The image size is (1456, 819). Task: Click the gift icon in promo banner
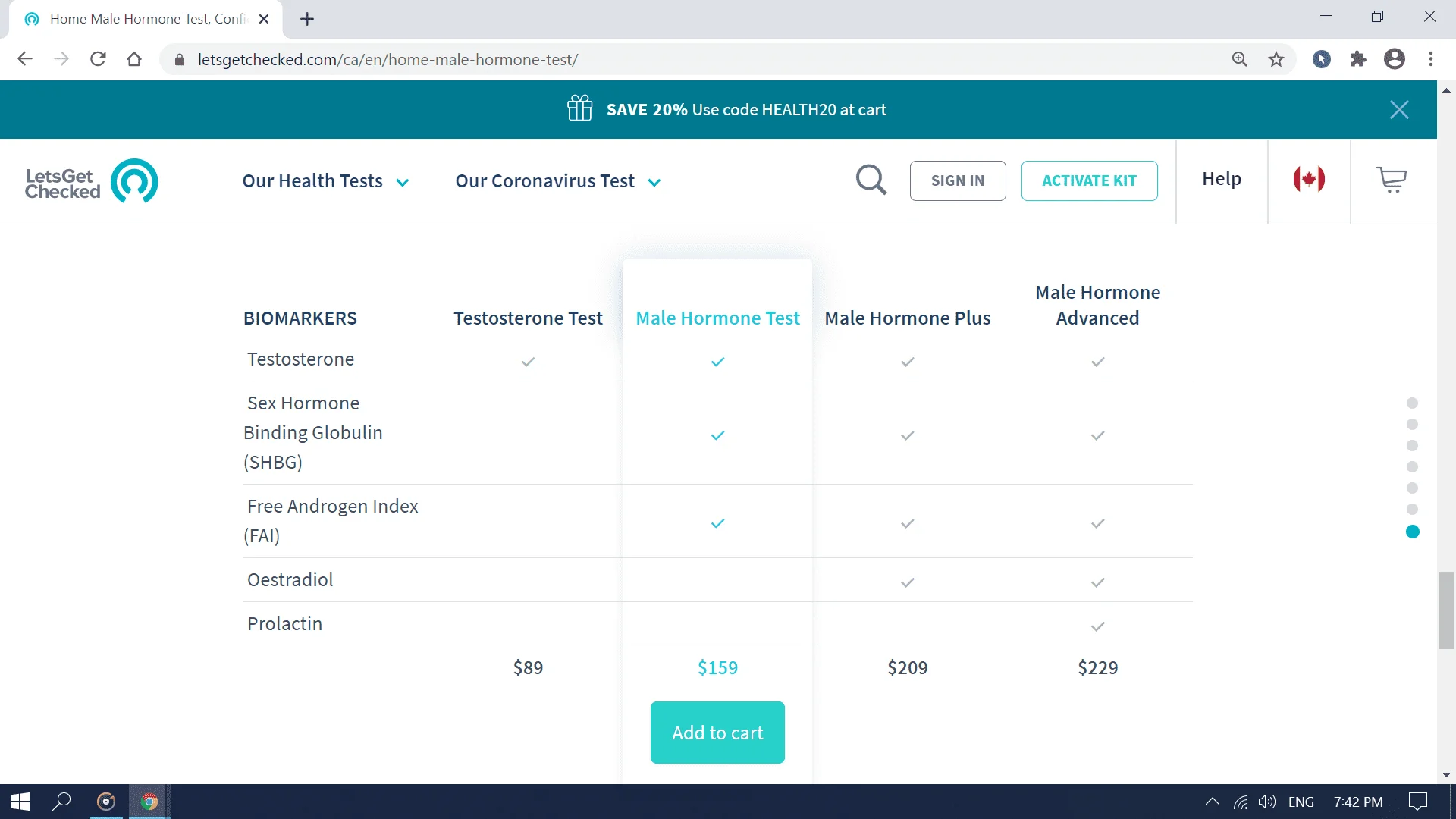pos(579,108)
